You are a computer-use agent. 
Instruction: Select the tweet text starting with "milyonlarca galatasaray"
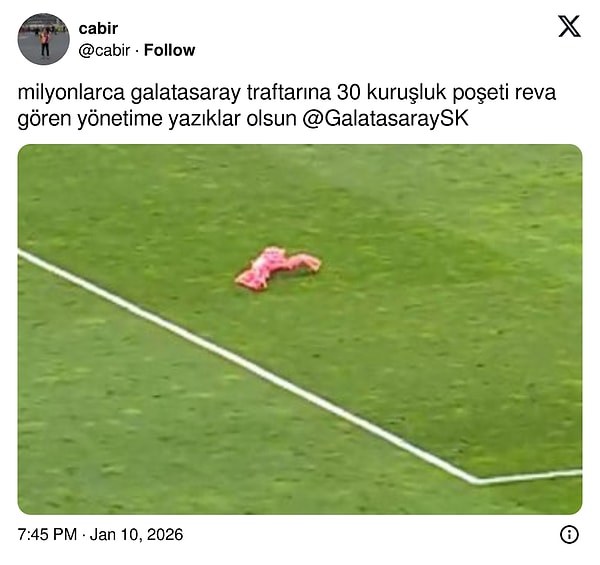[x=287, y=106]
